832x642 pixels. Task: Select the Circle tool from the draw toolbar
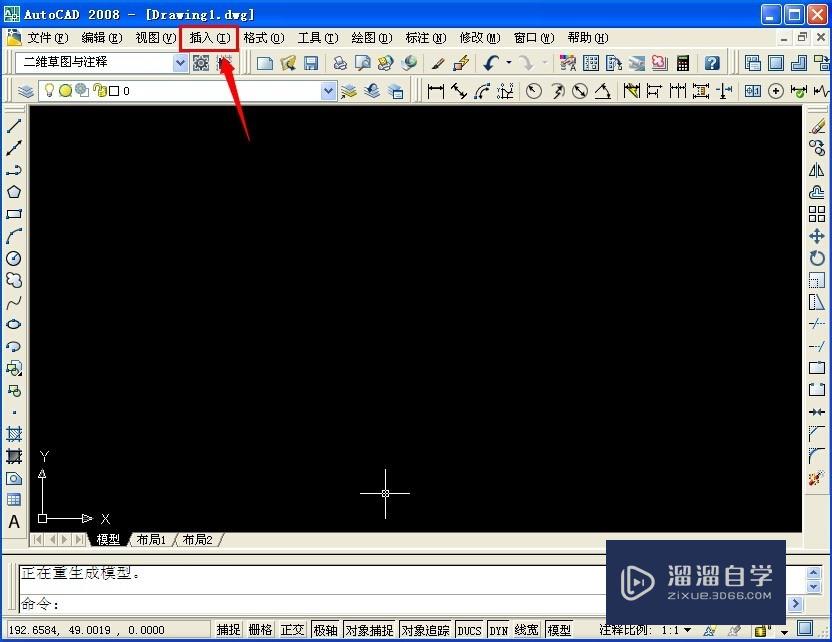click(12, 255)
